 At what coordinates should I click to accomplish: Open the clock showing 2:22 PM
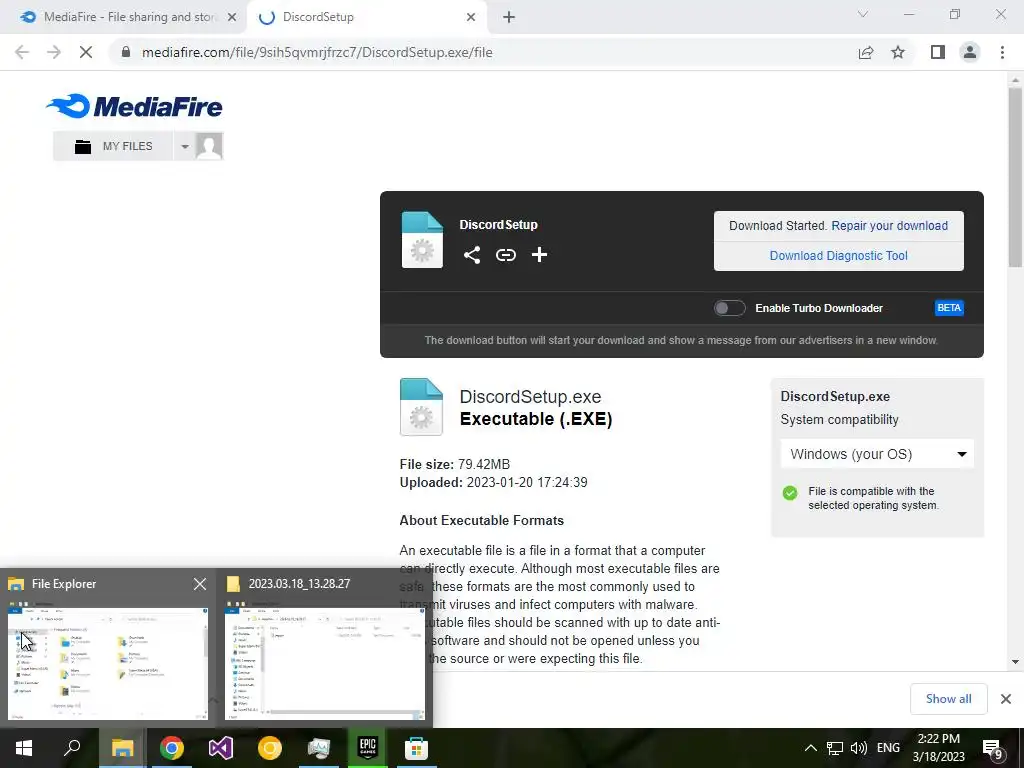(938, 748)
